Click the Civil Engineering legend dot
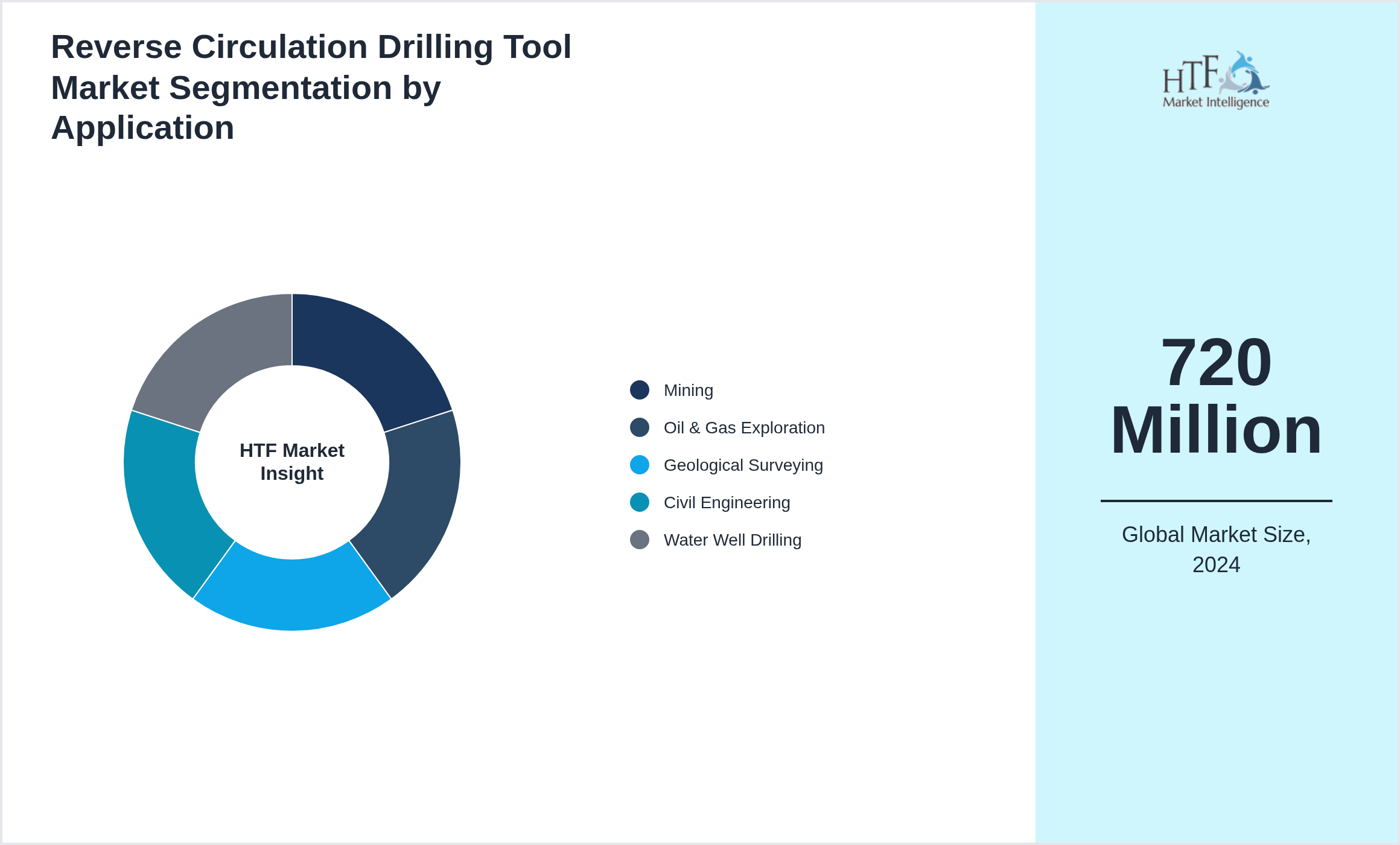1400x845 pixels. [x=639, y=502]
